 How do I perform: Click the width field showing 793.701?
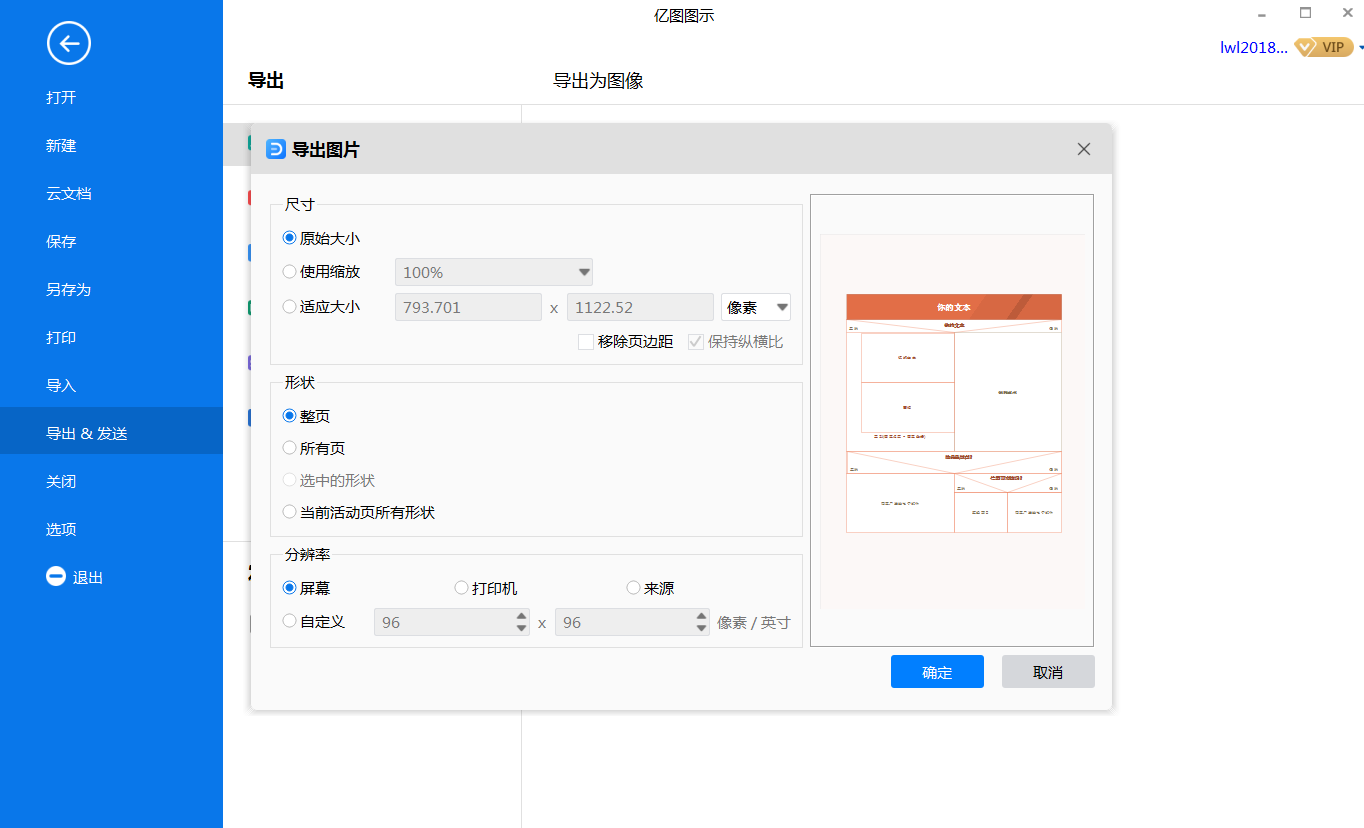click(469, 307)
